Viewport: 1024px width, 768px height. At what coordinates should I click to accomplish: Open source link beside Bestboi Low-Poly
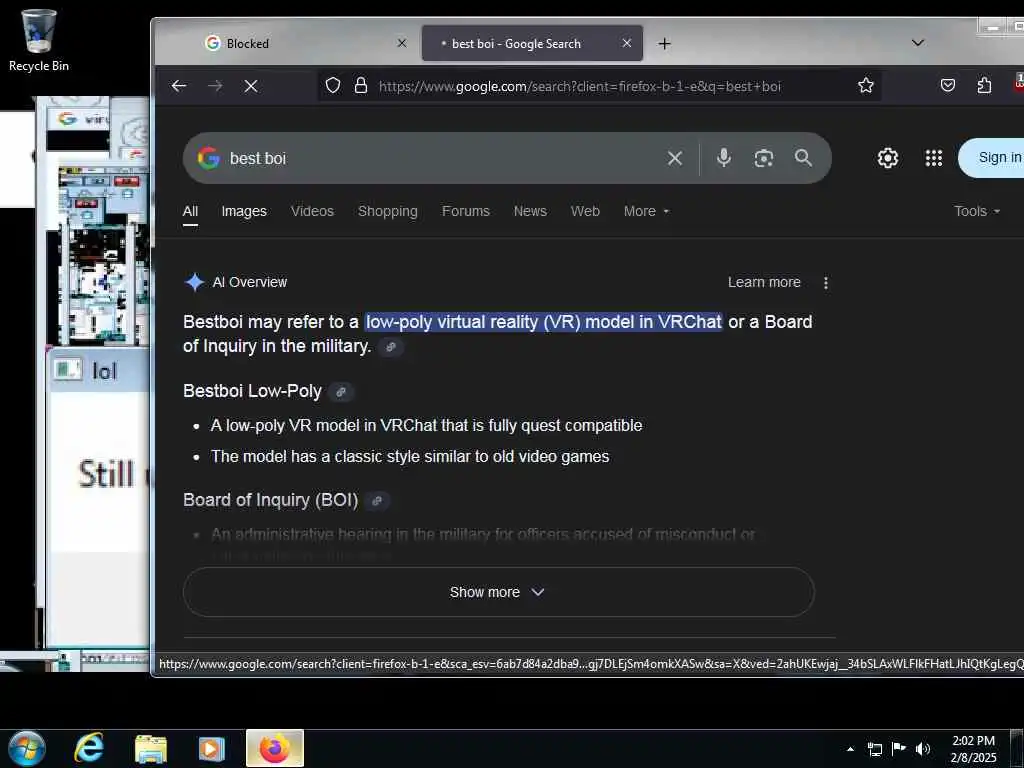coord(340,392)
